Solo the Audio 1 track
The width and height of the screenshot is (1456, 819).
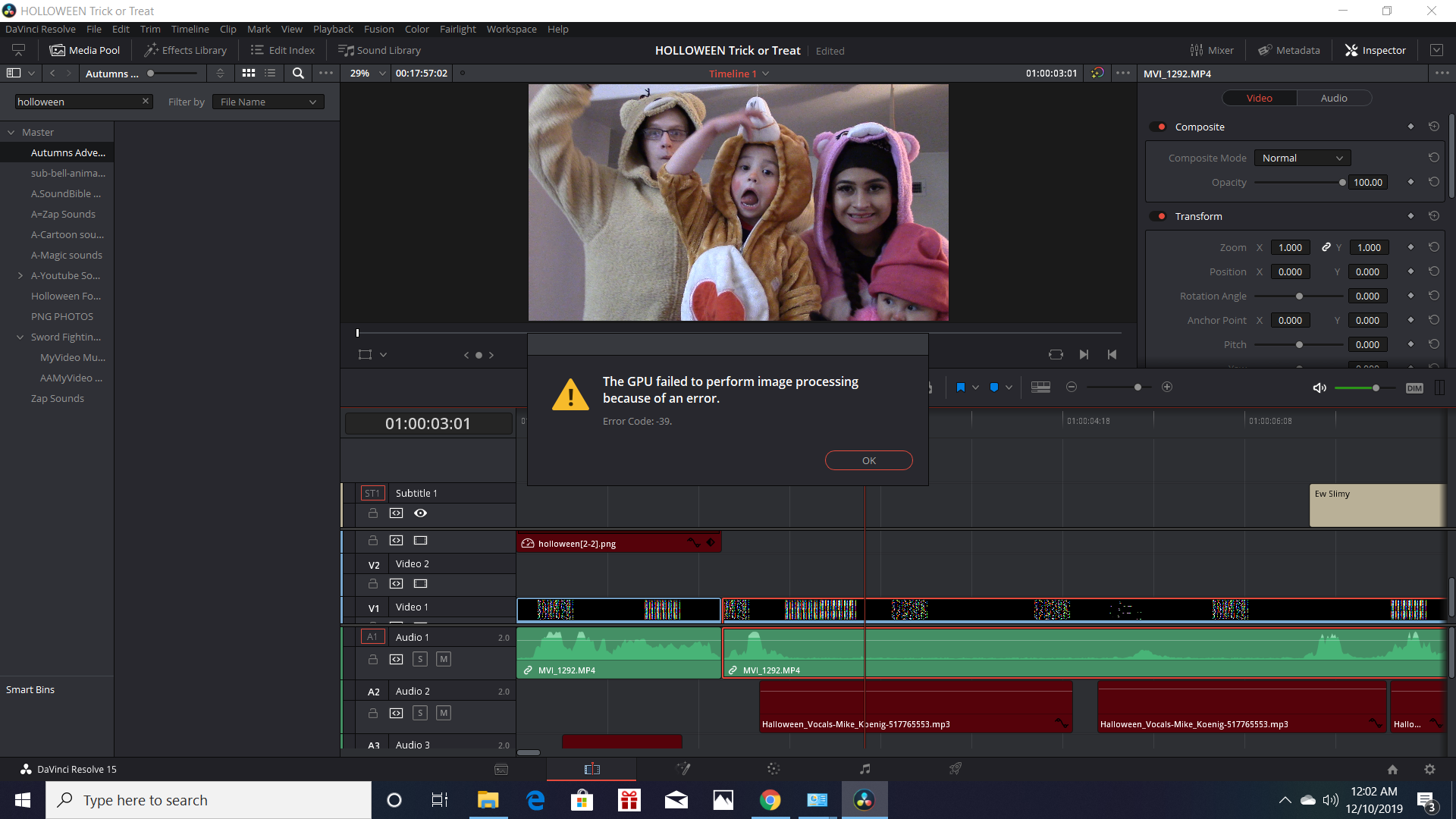420,659
